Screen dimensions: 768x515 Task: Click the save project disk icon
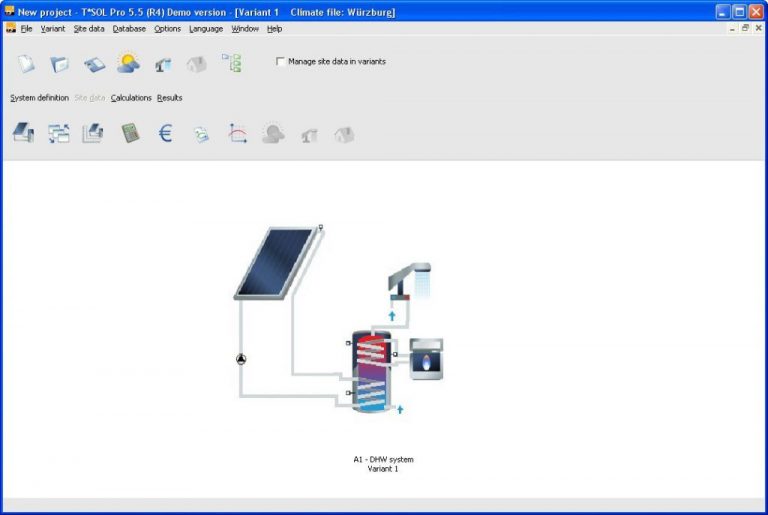[94, 64]
